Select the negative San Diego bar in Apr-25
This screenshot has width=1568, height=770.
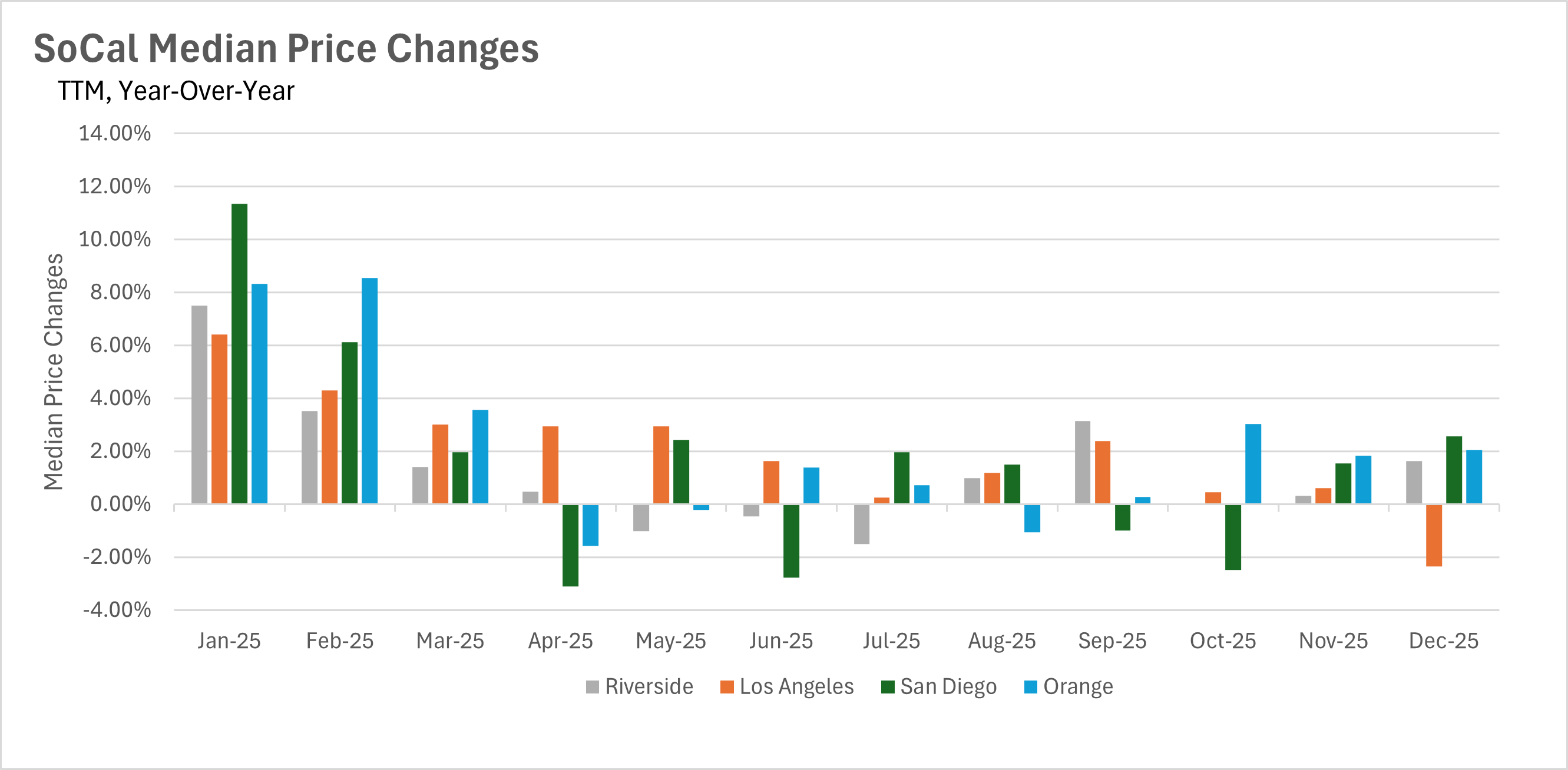570,545
